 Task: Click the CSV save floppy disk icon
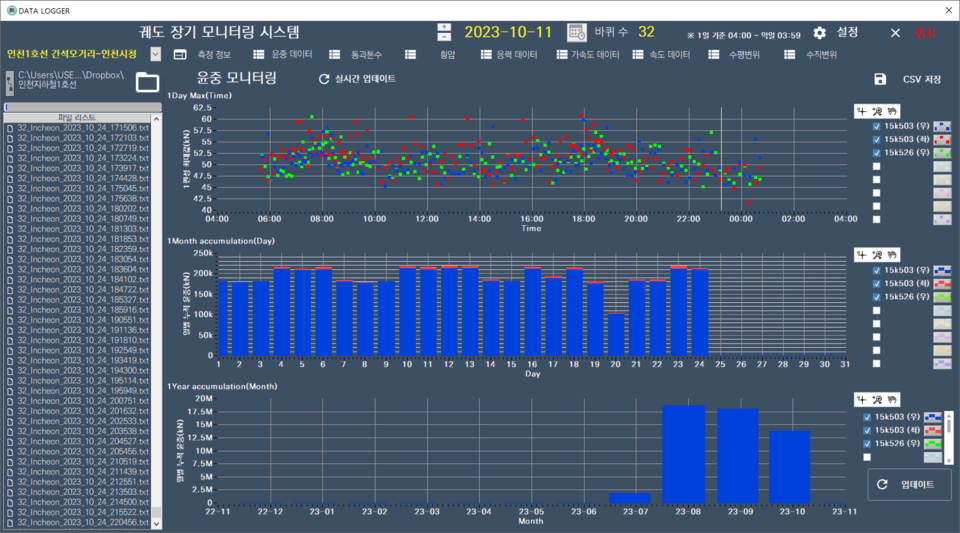[880, 79]
